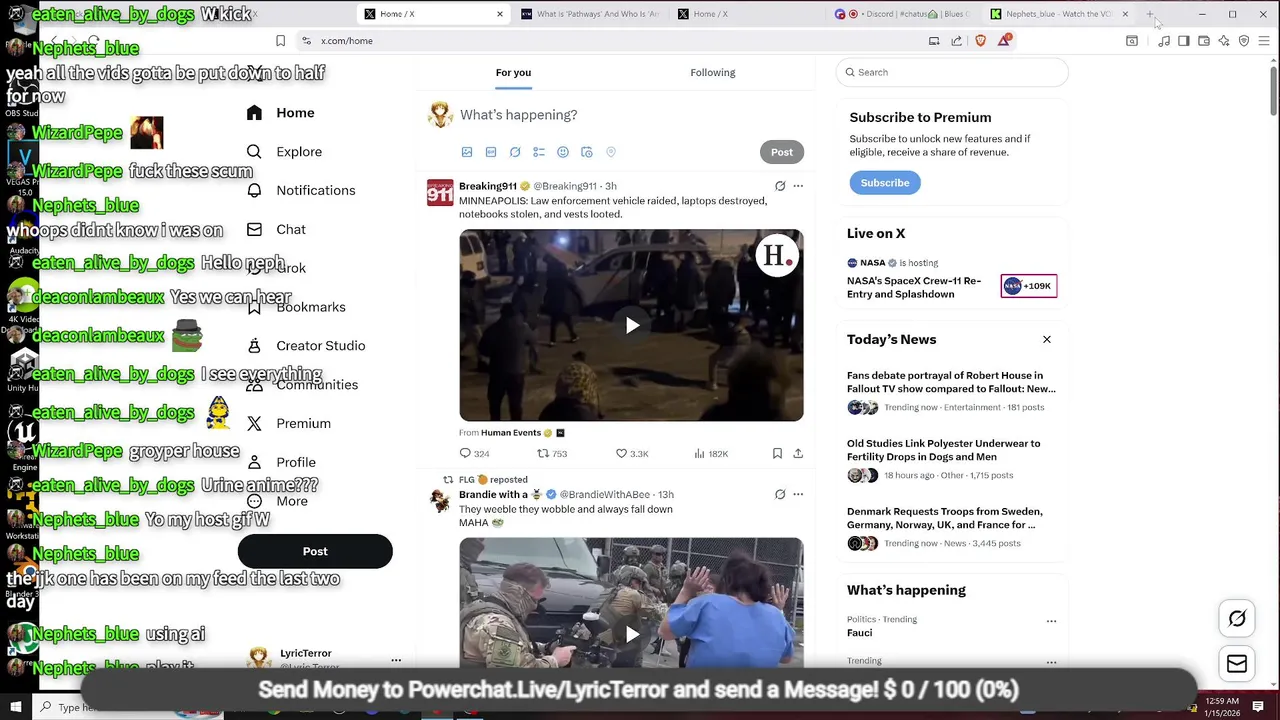
Task: Close the Today's News panel
Action: click(1047, 340)
